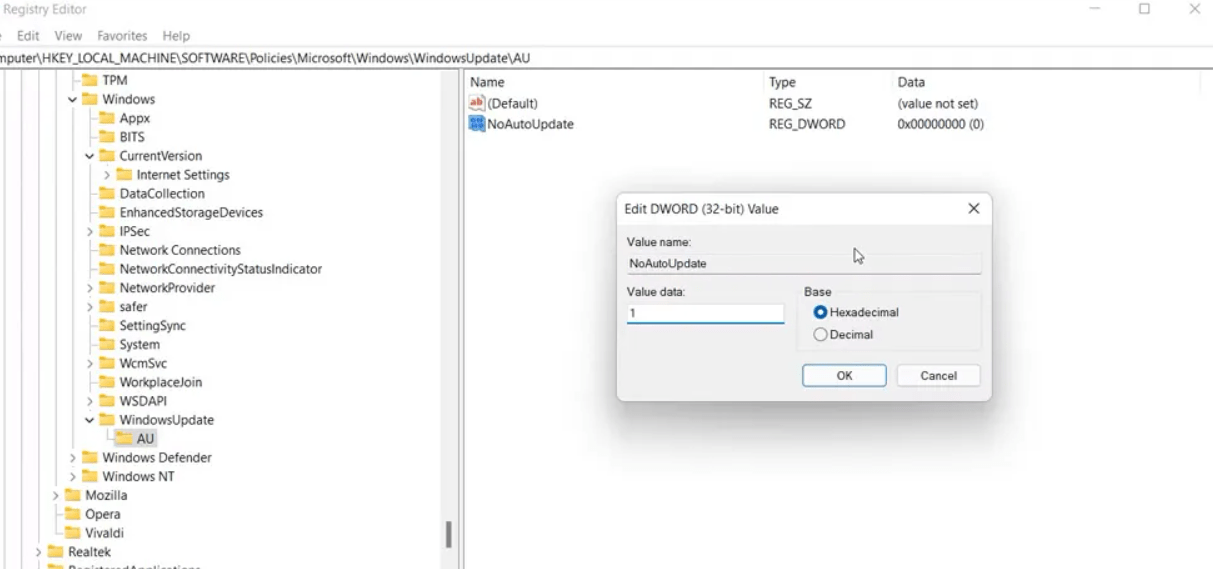Collapse the WindowsUpdate tree node

tap(90, 420)
